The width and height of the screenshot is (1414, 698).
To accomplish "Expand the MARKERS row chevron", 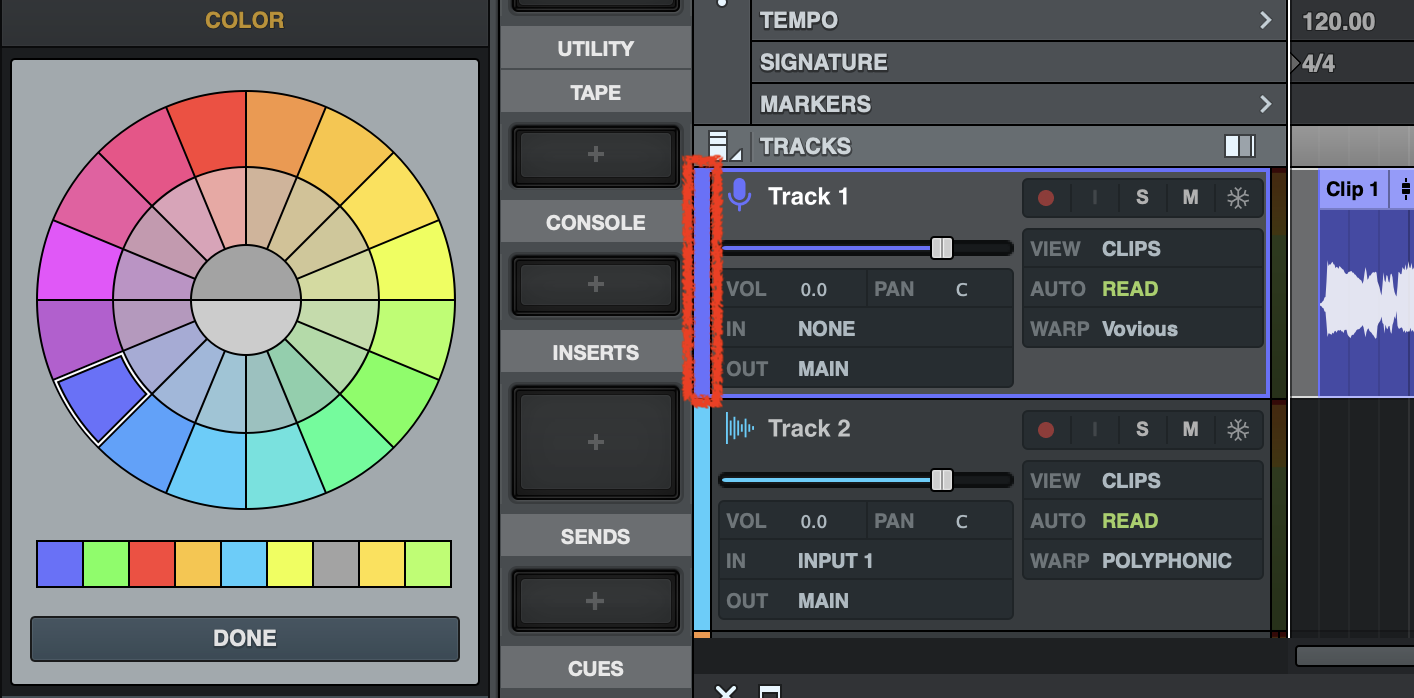I will pos(1266,104).
